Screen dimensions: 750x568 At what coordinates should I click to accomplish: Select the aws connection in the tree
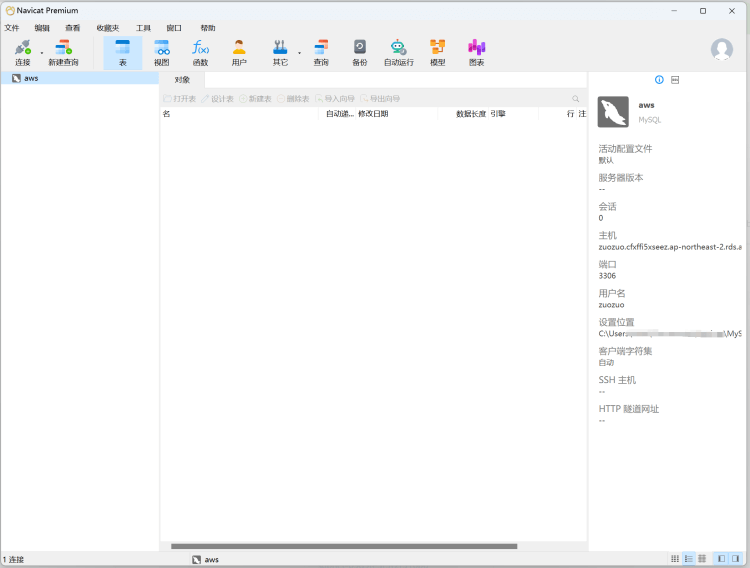[31, 78]
